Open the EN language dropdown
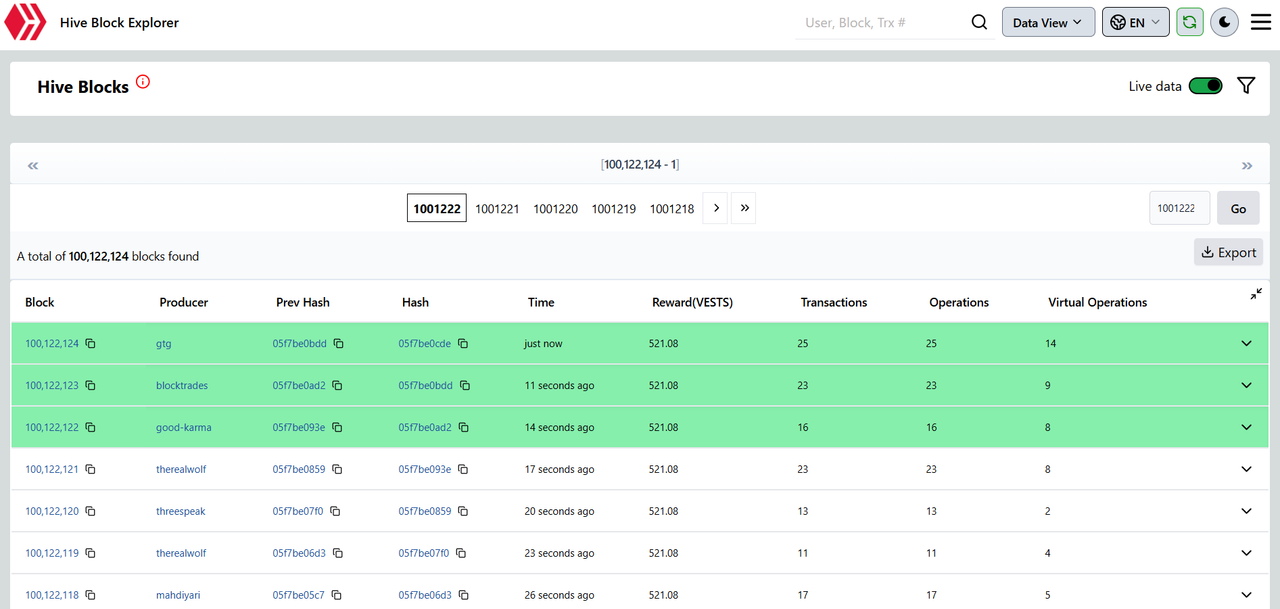The height and width of the screenshot is (609, 1280). 1135,22
